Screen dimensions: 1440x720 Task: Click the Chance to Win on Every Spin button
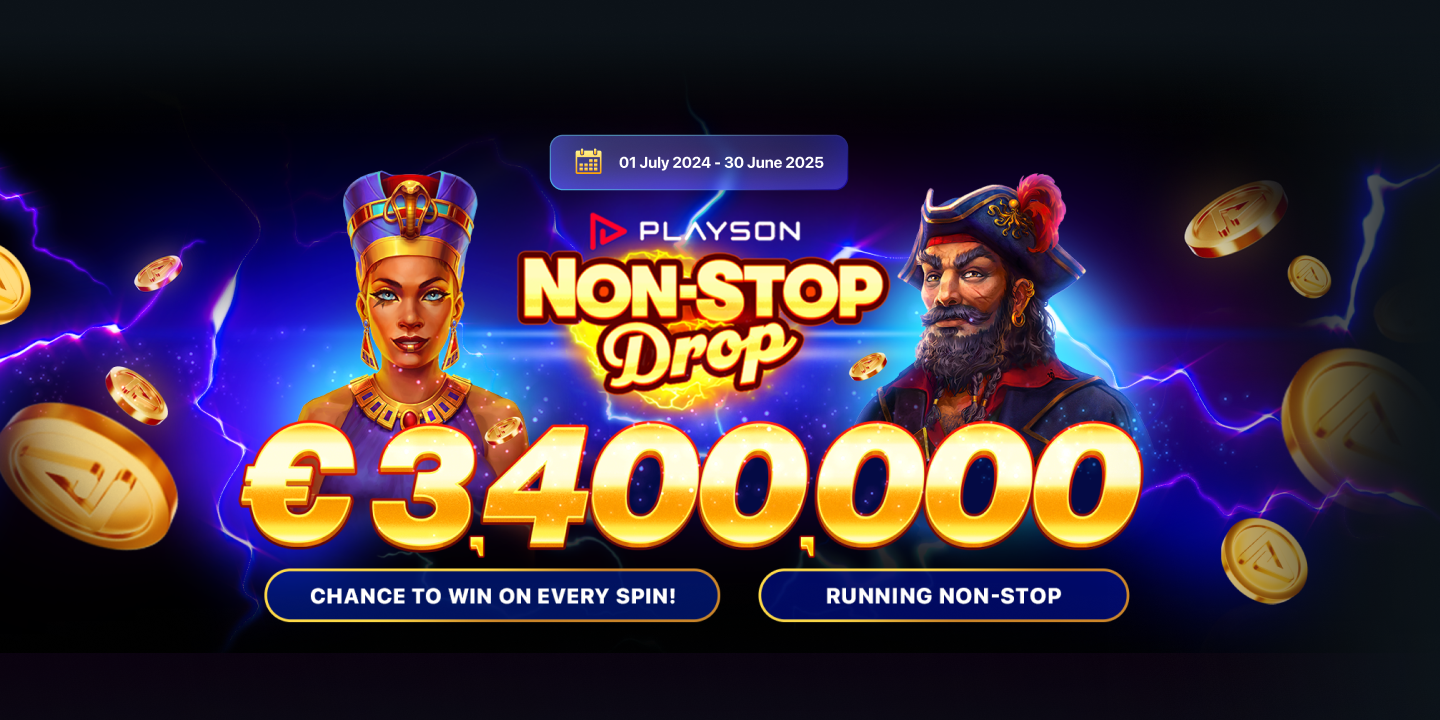[x=492, y=595]
